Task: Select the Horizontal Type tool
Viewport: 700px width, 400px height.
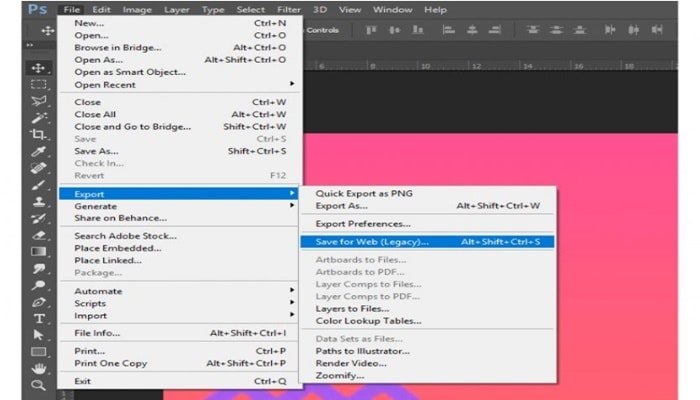Action: [38, 319]
